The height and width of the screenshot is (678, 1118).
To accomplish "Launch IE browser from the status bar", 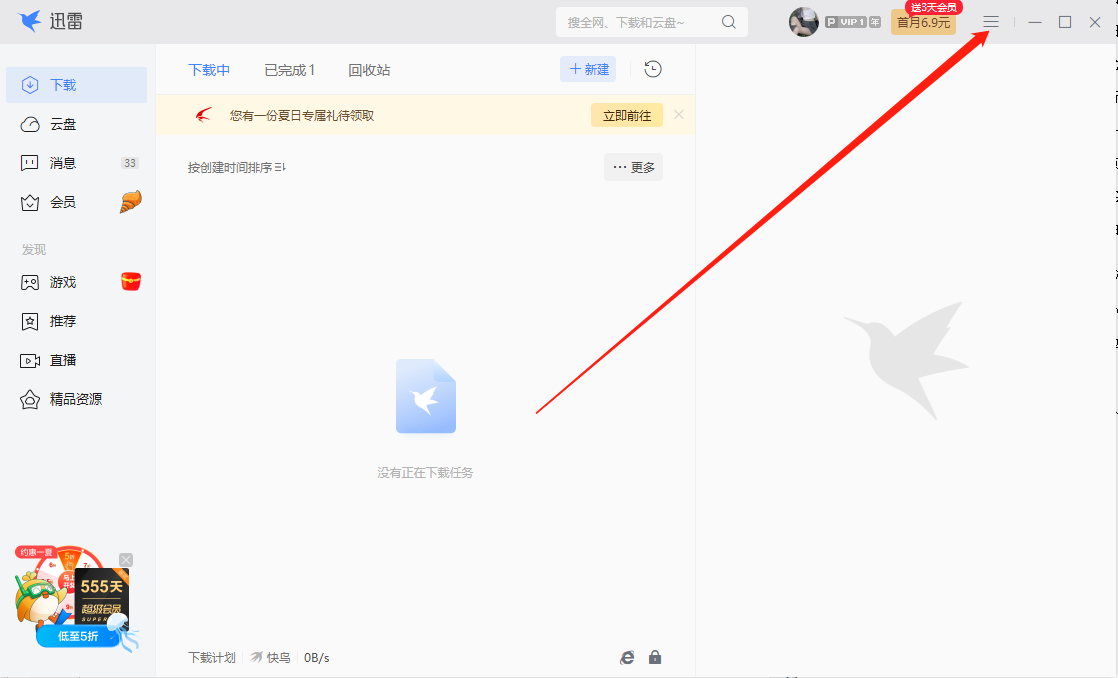I will (627, 657).
